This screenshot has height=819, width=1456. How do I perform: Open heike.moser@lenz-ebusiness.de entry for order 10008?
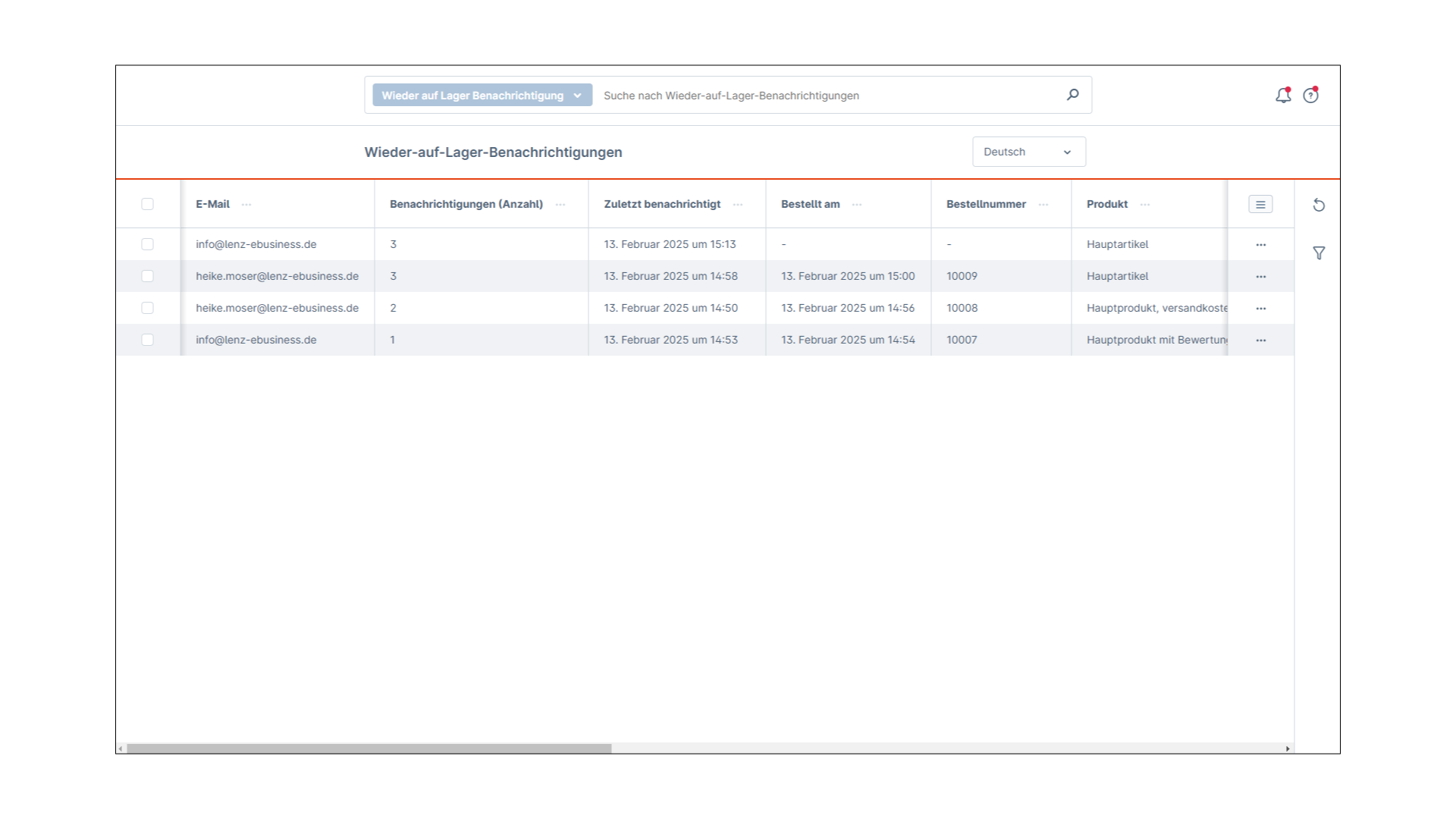point(277,308)
